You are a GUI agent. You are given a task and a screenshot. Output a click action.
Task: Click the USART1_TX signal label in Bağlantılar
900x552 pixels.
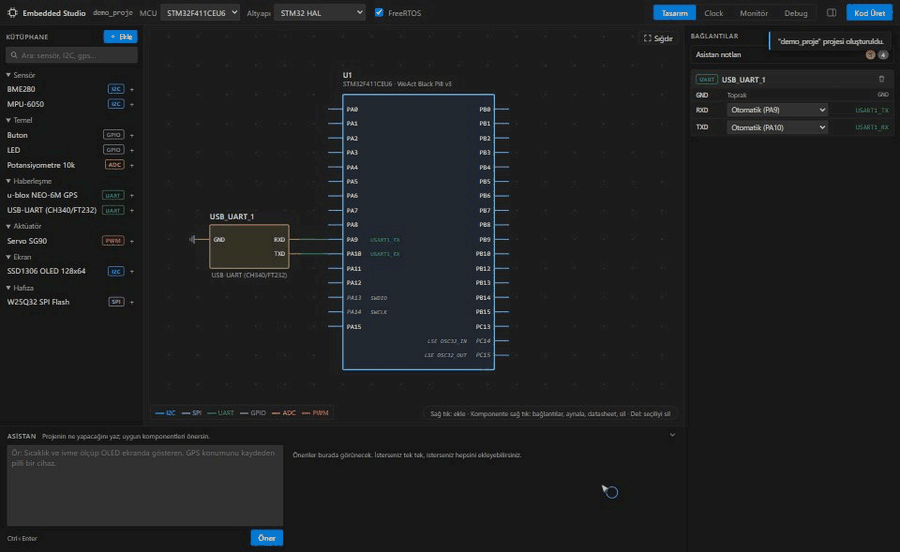click(x=871, y=110)
